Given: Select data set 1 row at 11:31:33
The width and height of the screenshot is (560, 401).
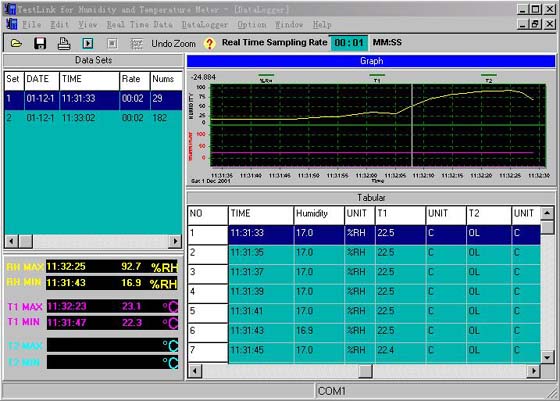Looking at the screenshot, I should coord(93,100).
